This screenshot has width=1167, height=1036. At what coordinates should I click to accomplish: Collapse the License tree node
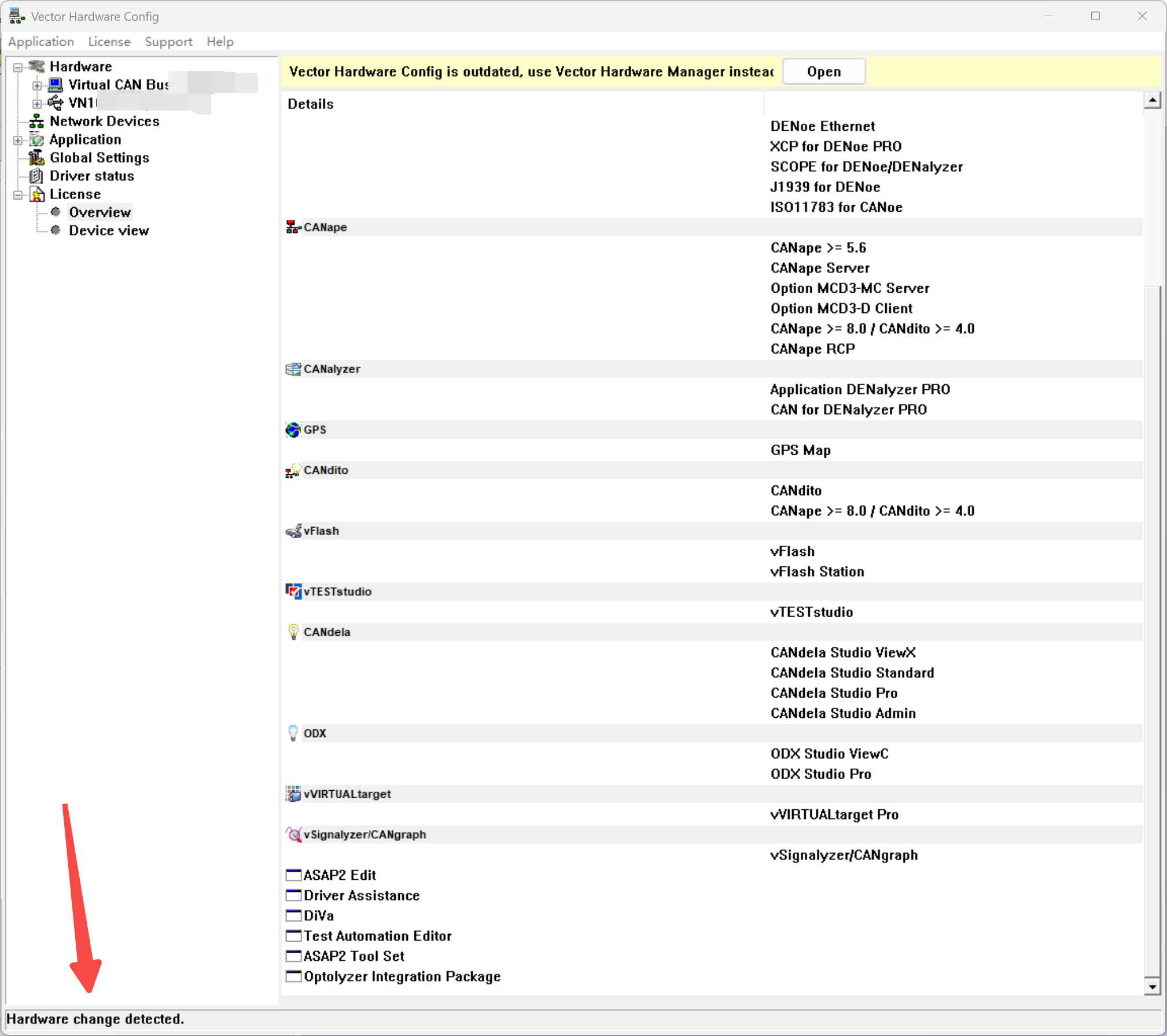[x=18, y=195]
